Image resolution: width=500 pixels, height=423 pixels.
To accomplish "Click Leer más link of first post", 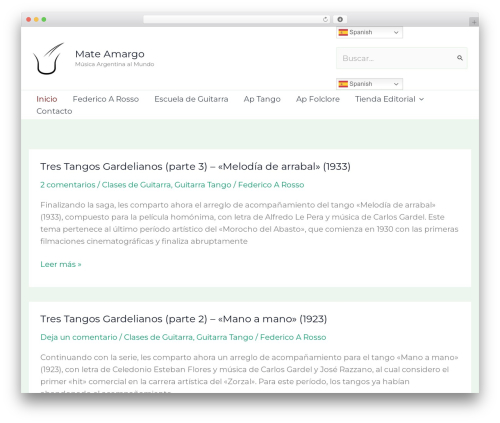I will [x=61, y=264].
